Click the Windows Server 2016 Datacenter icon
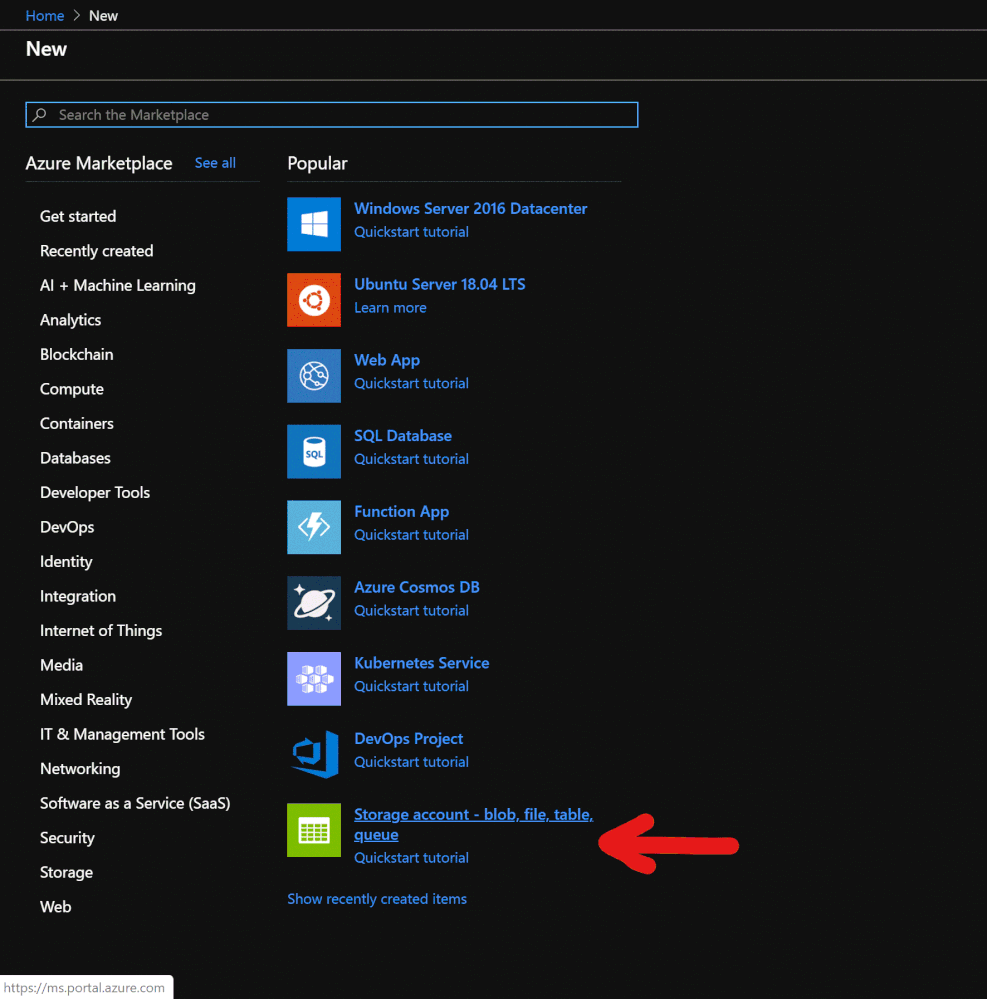Viewport: 987px width, 999px height. (313, 224)
